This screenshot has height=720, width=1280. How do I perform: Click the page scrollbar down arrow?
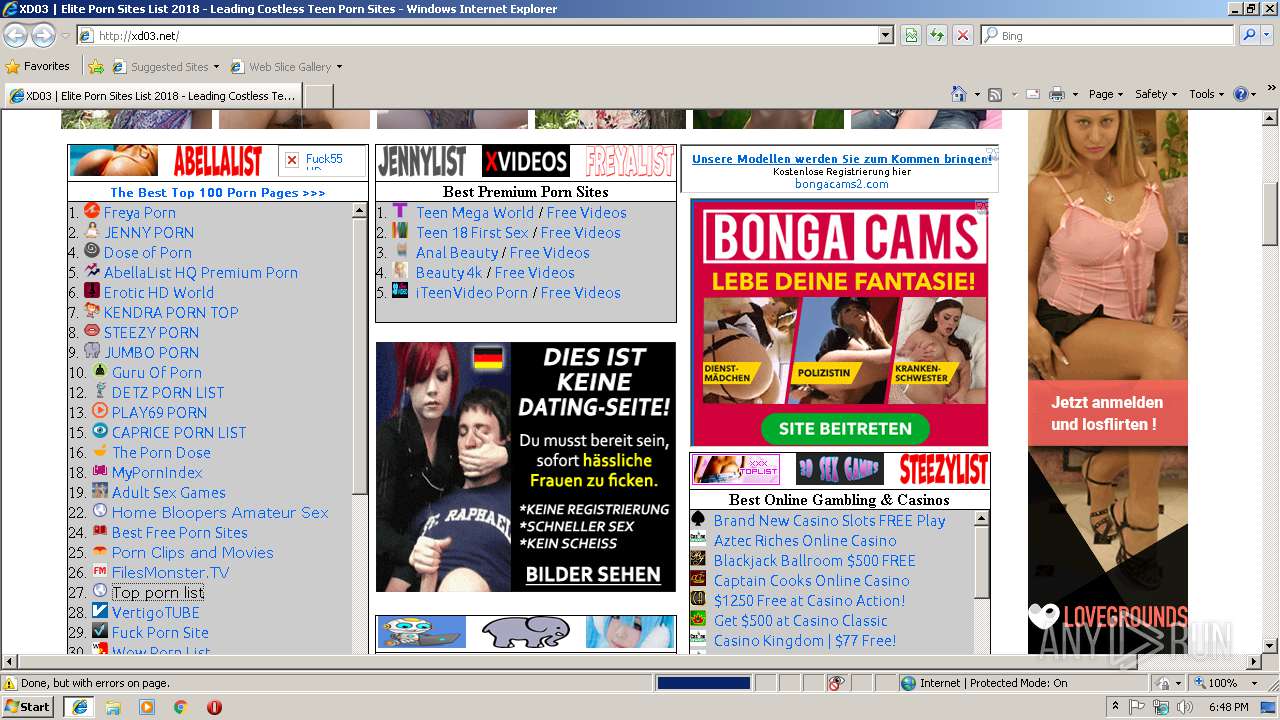(1270, 645)
